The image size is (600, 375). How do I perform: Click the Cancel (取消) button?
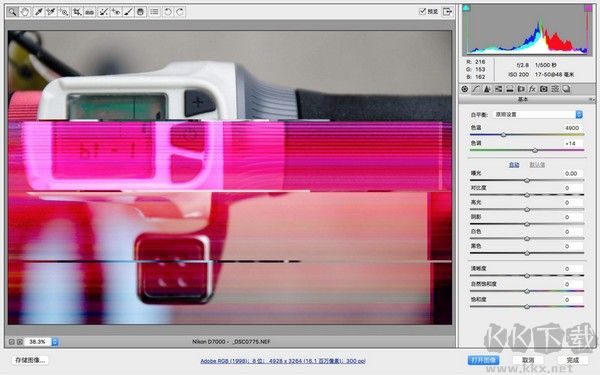pos(528,360)
